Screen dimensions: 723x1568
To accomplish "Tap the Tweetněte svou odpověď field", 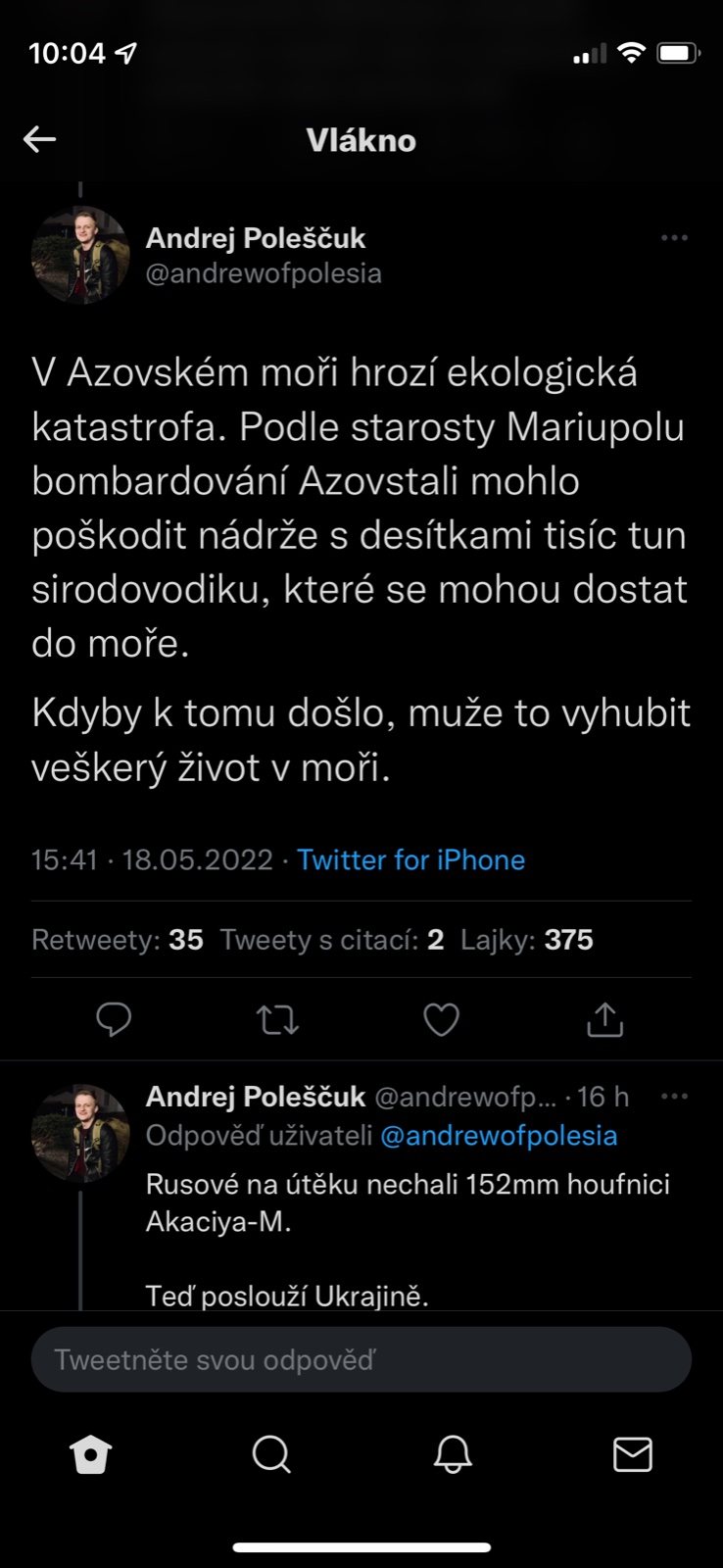I will click(x=361, y=1360).
